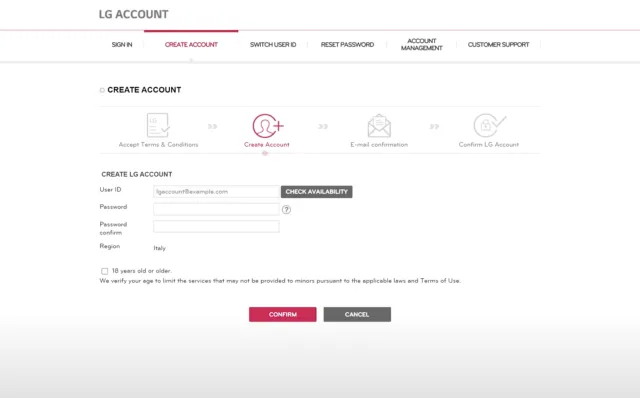
Task: Open the Sign In tab
Action: (122, 44)
